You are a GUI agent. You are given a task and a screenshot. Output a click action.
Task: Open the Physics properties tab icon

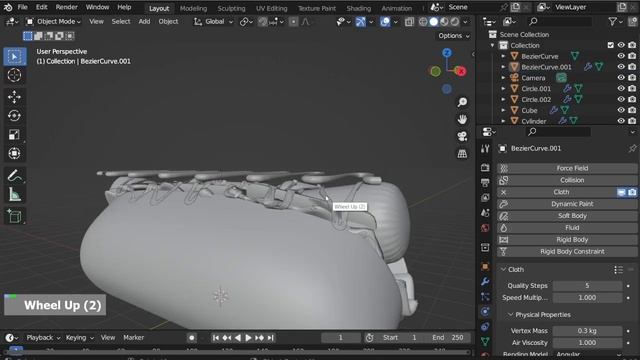485,311
